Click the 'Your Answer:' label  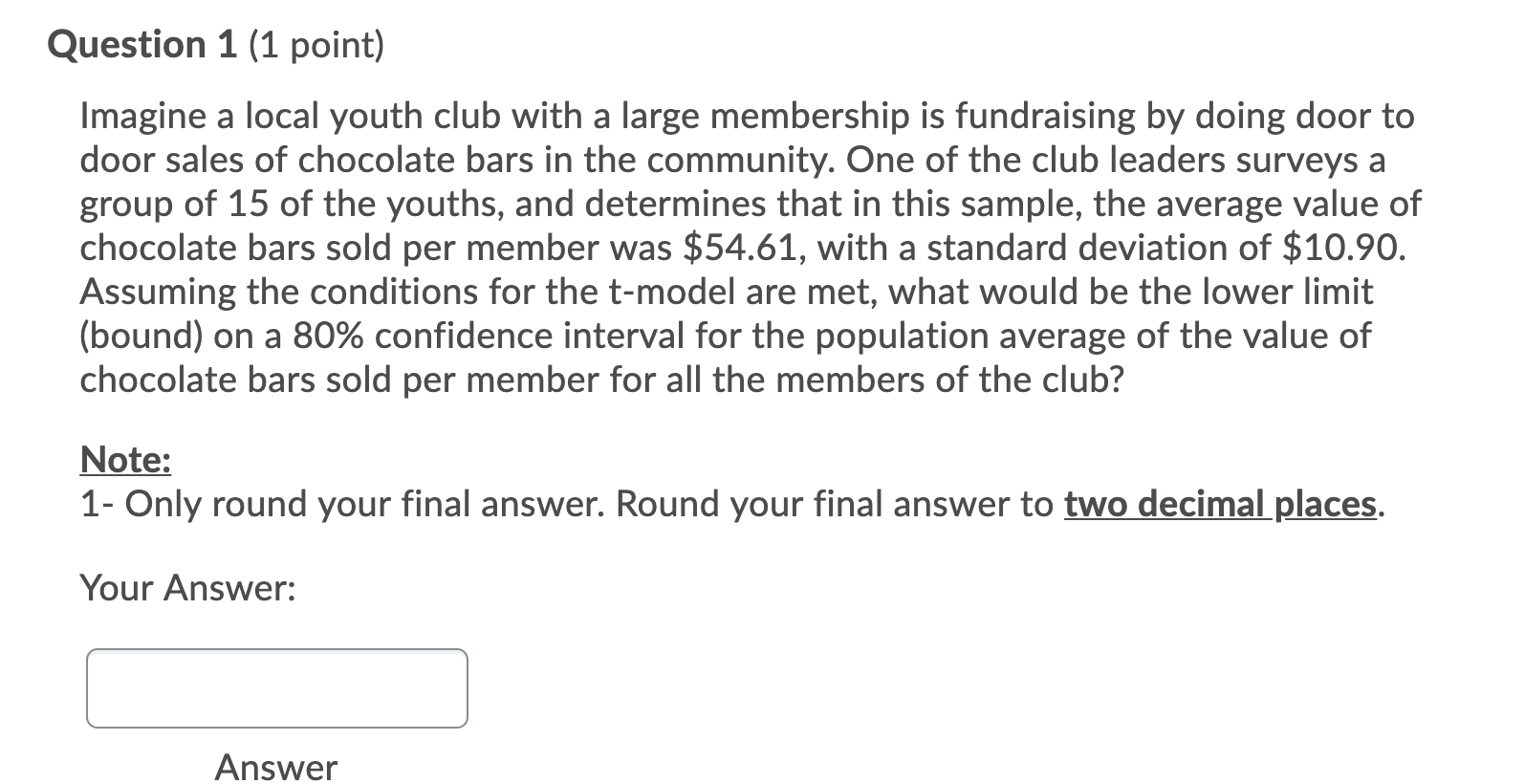pyautogui.click(x=188, y=587)
